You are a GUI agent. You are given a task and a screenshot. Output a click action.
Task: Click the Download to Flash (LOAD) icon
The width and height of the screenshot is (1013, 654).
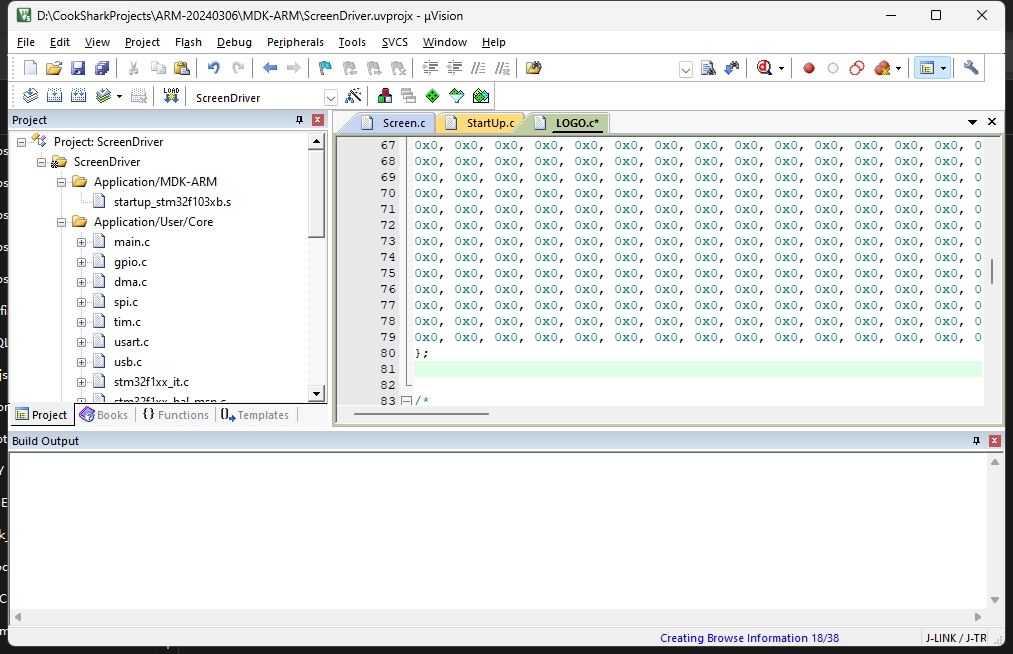coord(171,96)
